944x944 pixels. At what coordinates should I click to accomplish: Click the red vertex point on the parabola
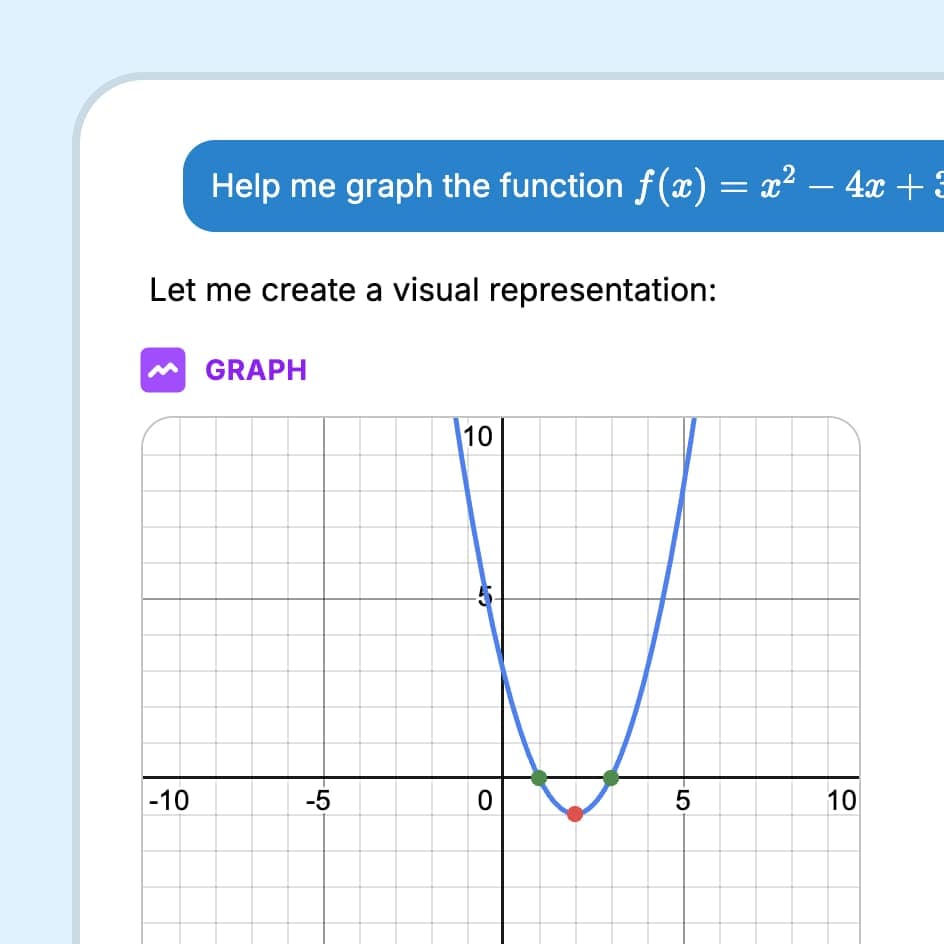(x=575, y=814)
